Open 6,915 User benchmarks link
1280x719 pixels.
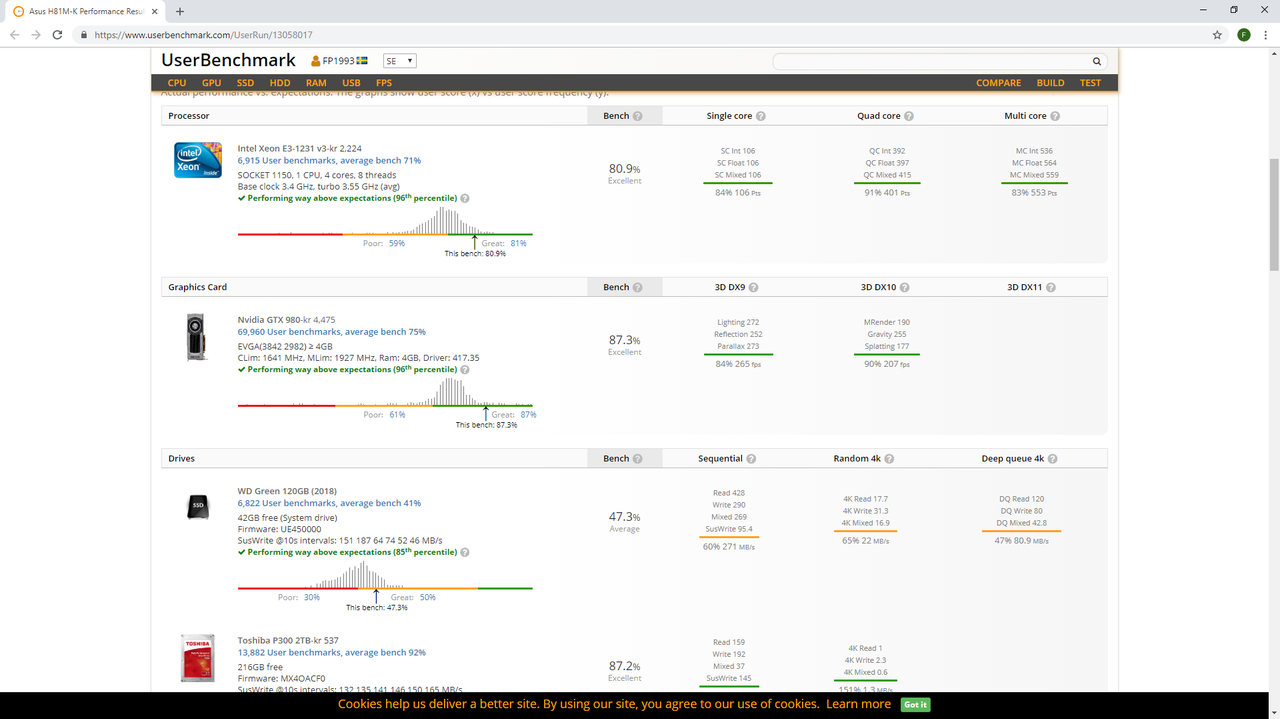[329, 160]
